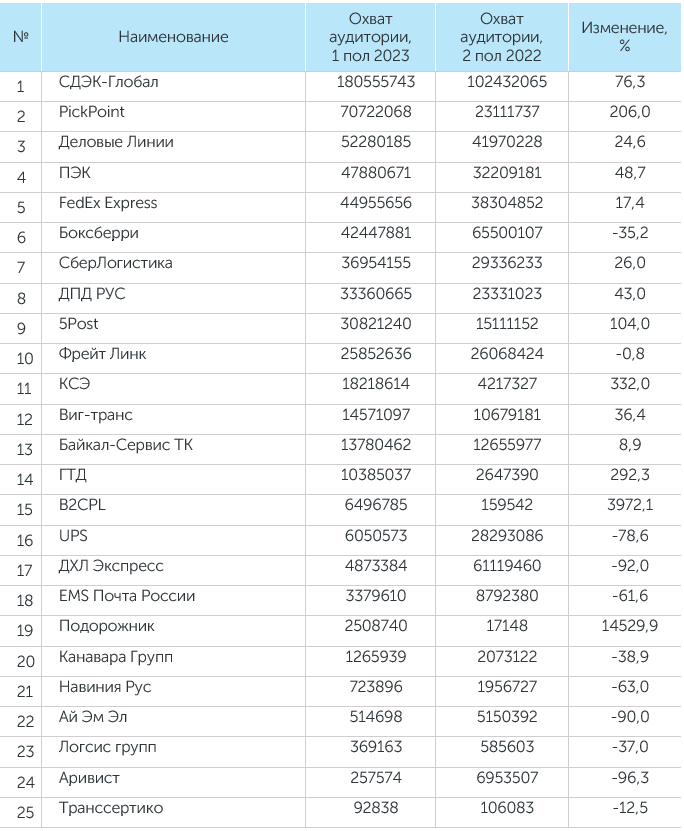Click the Изменение, % column header
The height and width of the screenshot is (831, 684).
point(624,37)
